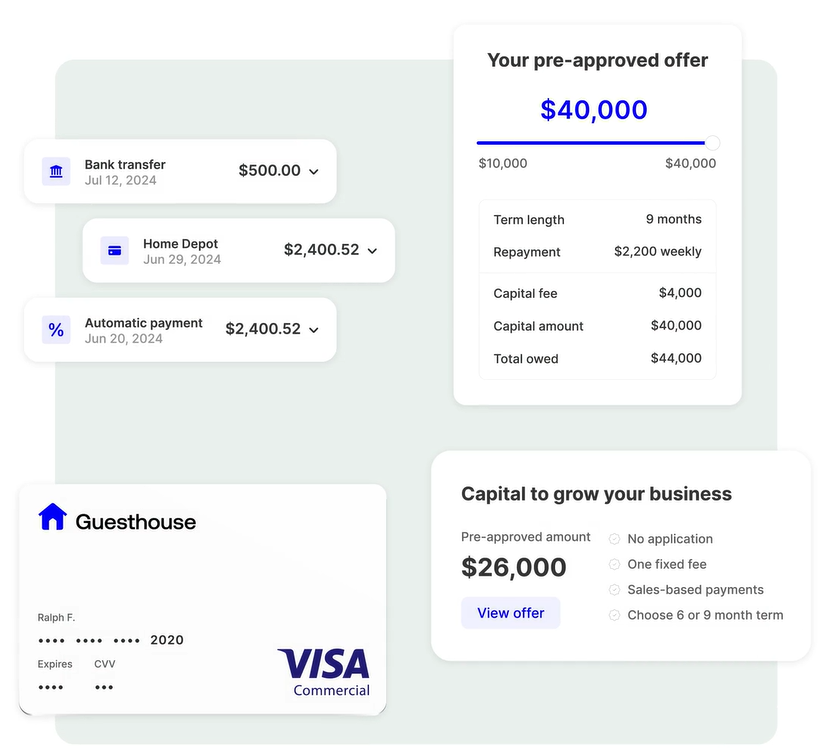
Task: Click the Automatic payment percent icon
Action: [x=56, y=330]
